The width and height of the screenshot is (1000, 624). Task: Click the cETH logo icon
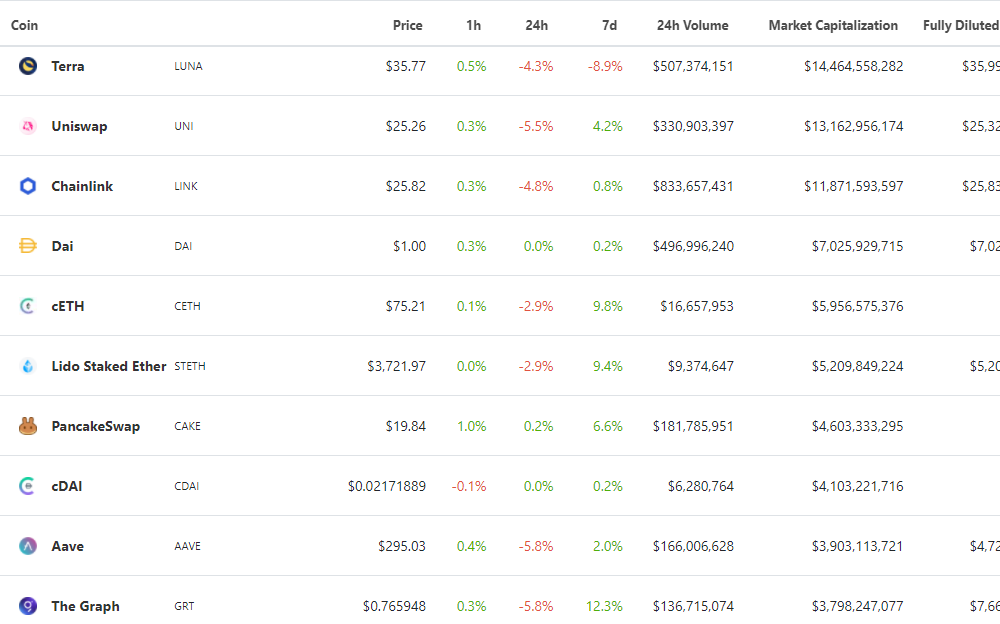click(x=27, y=306)
